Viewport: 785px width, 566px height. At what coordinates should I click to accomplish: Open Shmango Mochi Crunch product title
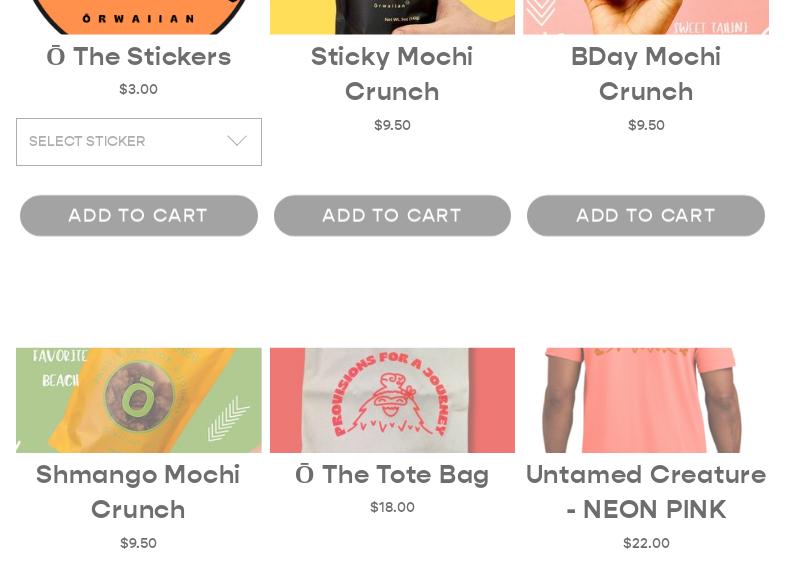138,491
